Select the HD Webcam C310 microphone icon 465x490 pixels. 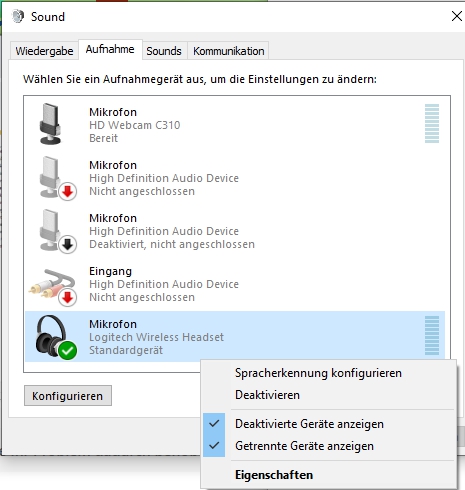pos(51,124)
